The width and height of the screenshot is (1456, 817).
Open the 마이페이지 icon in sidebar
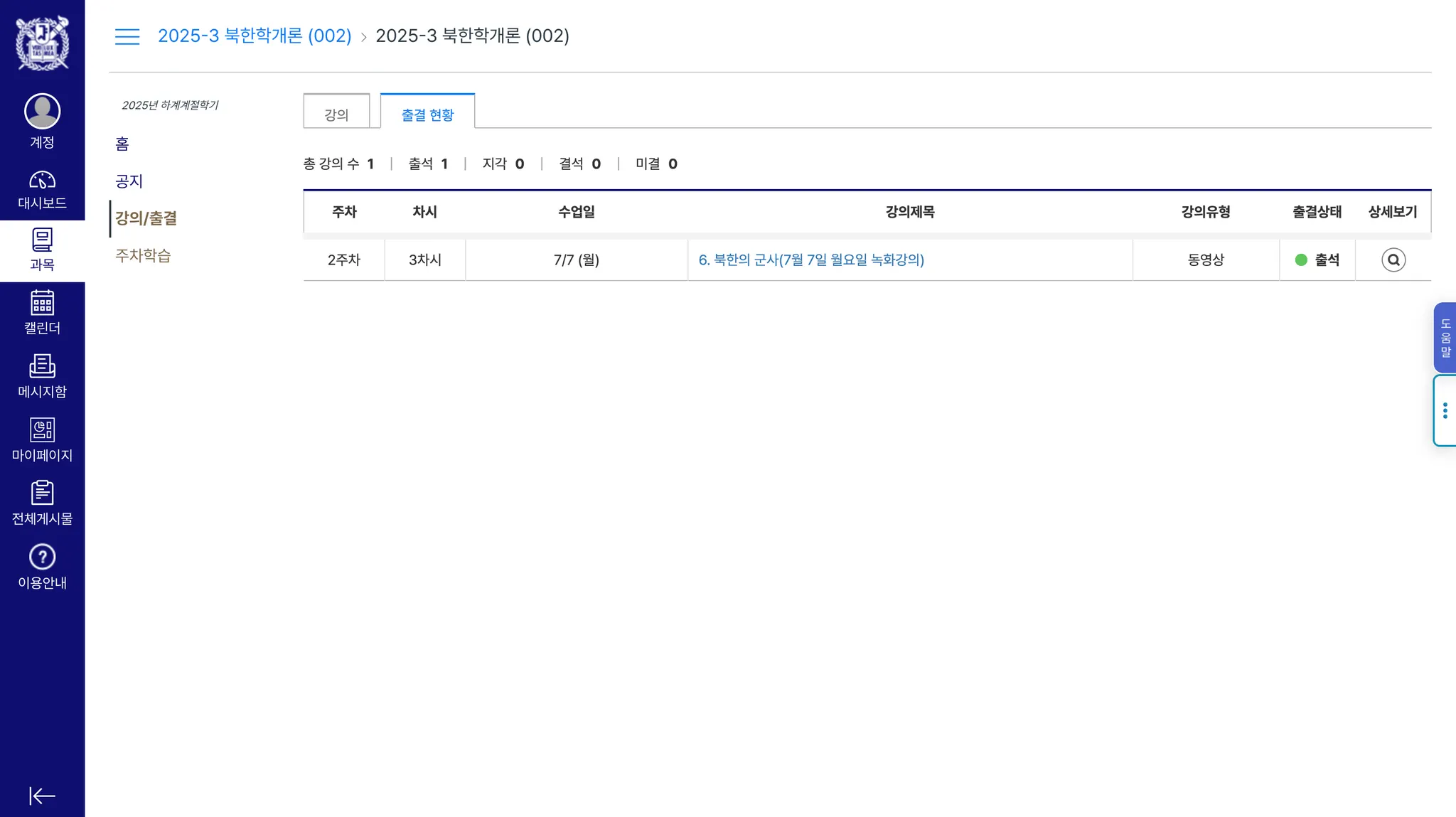click(42, 429)
